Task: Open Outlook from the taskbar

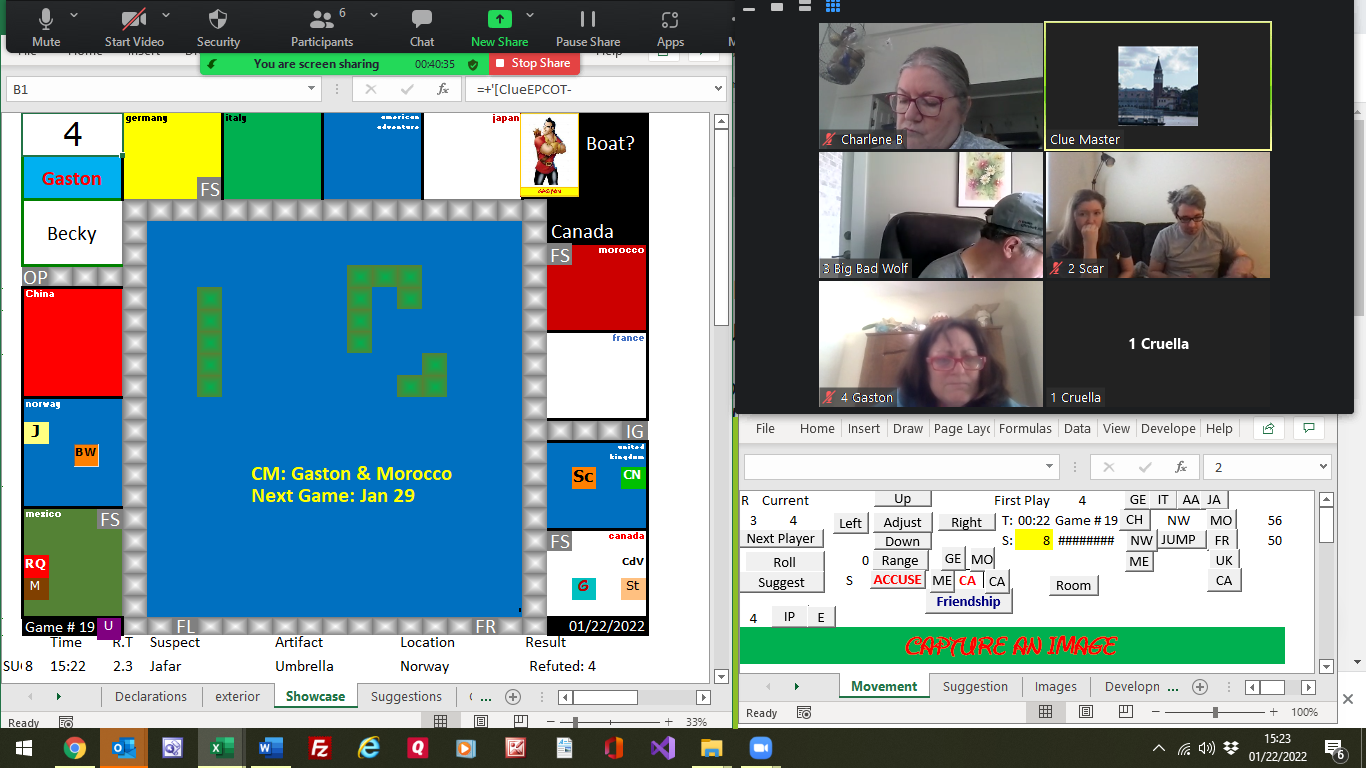Action: (123, 748)
